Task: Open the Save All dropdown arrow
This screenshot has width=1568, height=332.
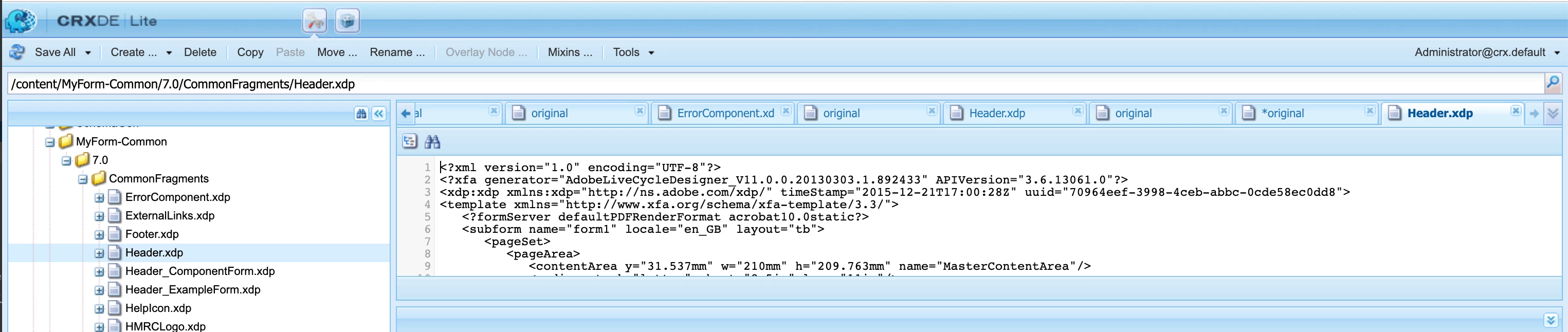Action: 87,53
